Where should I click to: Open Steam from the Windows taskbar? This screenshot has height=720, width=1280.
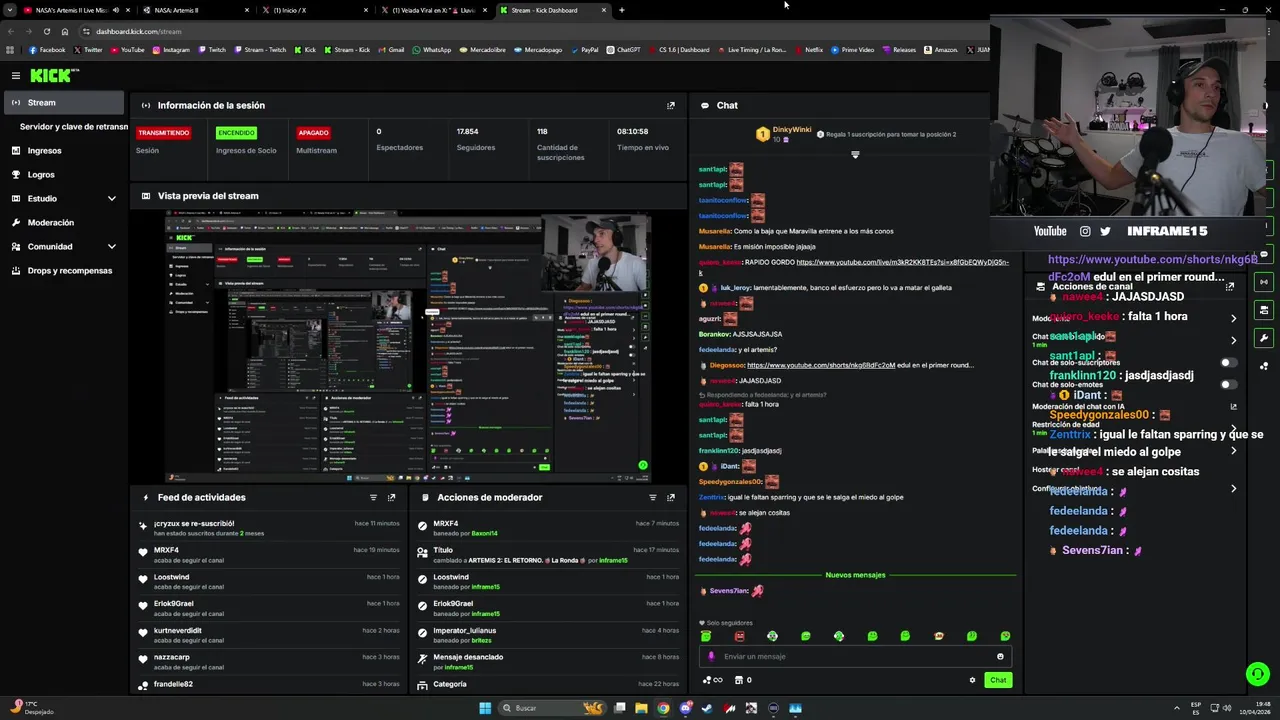tap(708, 708)
